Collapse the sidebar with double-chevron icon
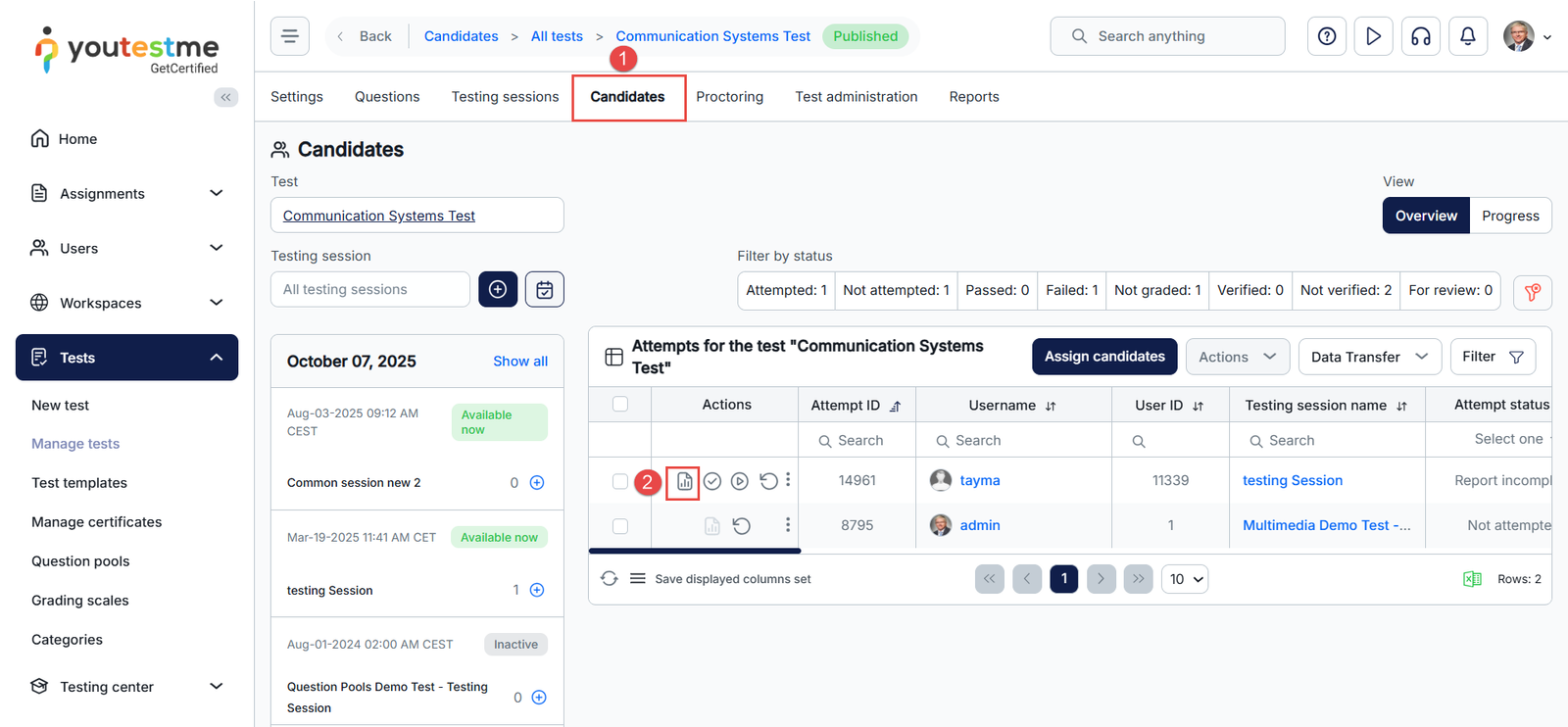This screenshot has width=1568, height=727. click(226, 97)
